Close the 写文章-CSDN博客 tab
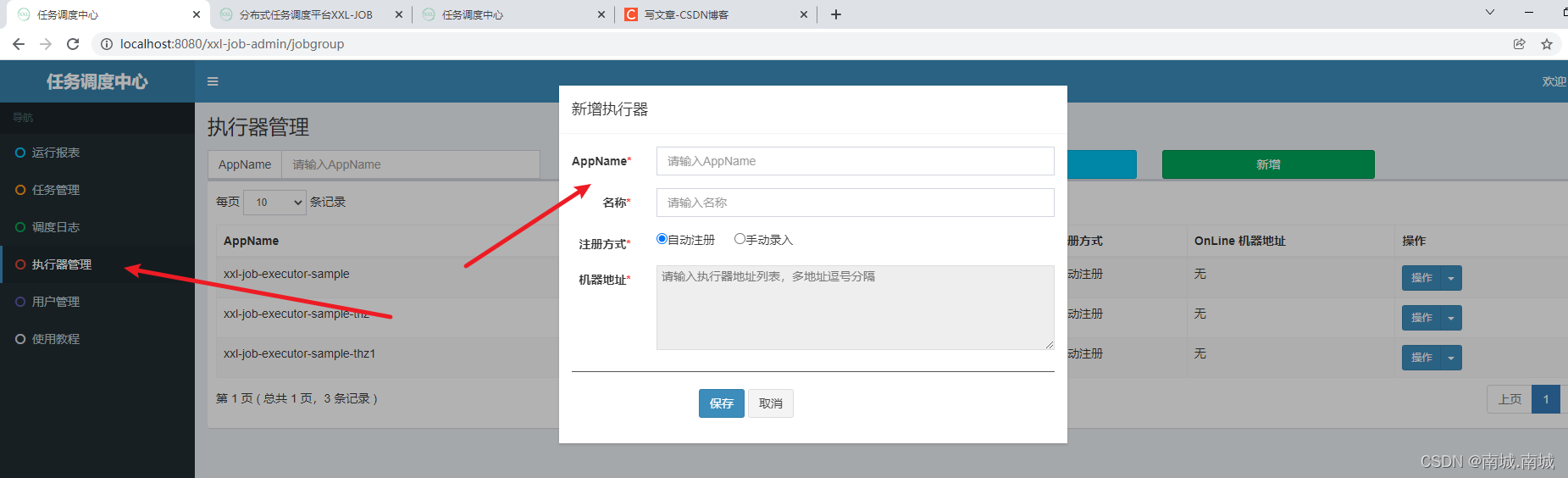 click(804, 14)
